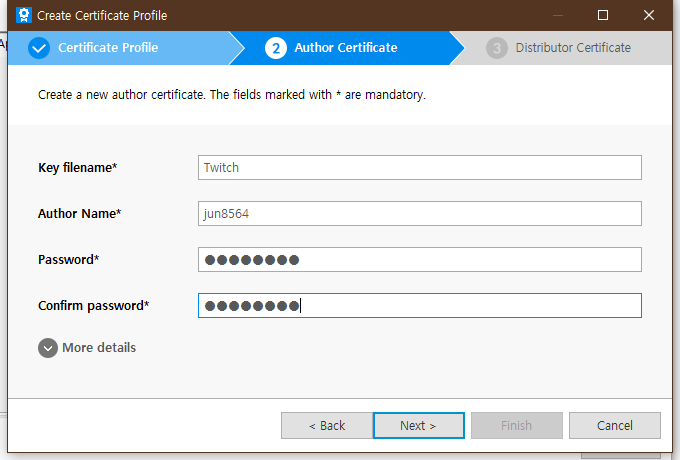Close the Create Certificate Profile dialog
Screen dimensions: 680x460
click(x=649, y=15)
